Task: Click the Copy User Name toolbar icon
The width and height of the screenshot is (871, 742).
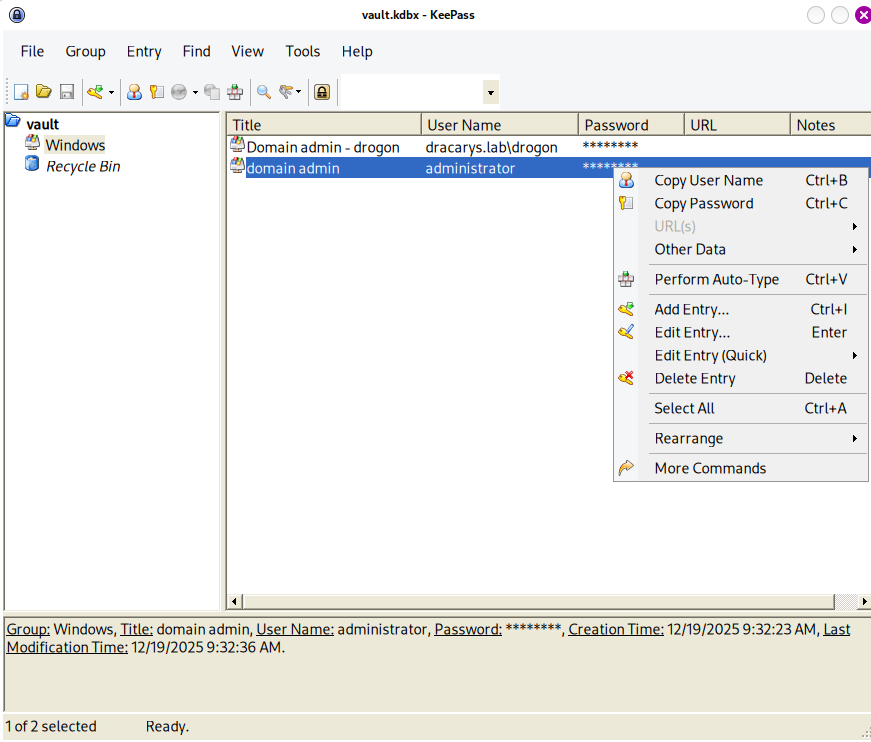Action: point(134,92)
